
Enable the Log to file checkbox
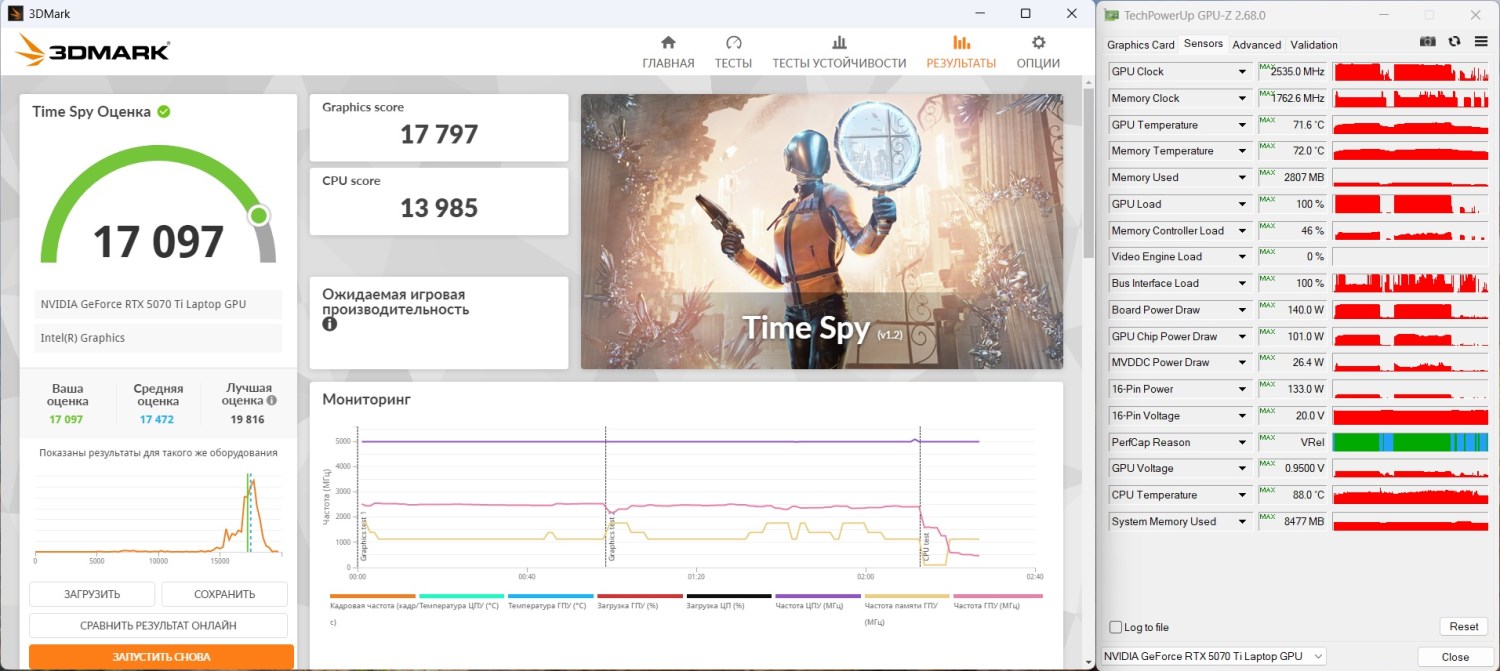[x=1116, y=627]
